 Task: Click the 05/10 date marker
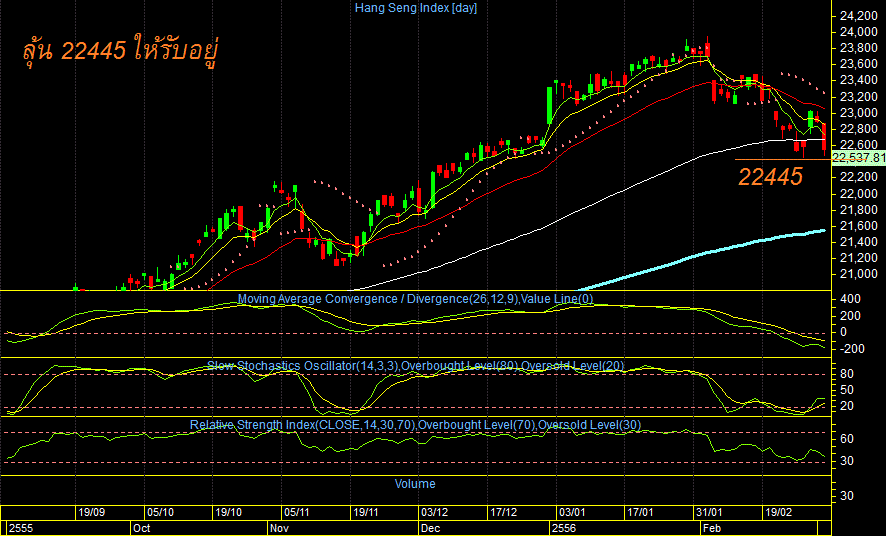click(160, 512)
